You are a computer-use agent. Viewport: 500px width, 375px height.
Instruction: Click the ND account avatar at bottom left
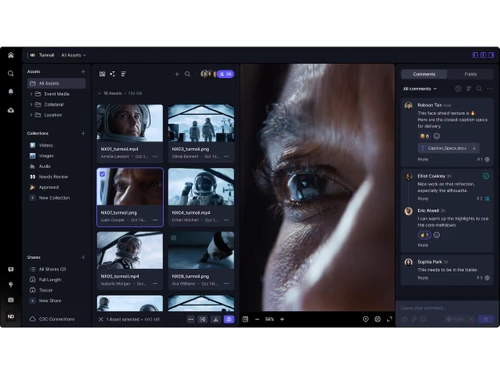(11, 316)
